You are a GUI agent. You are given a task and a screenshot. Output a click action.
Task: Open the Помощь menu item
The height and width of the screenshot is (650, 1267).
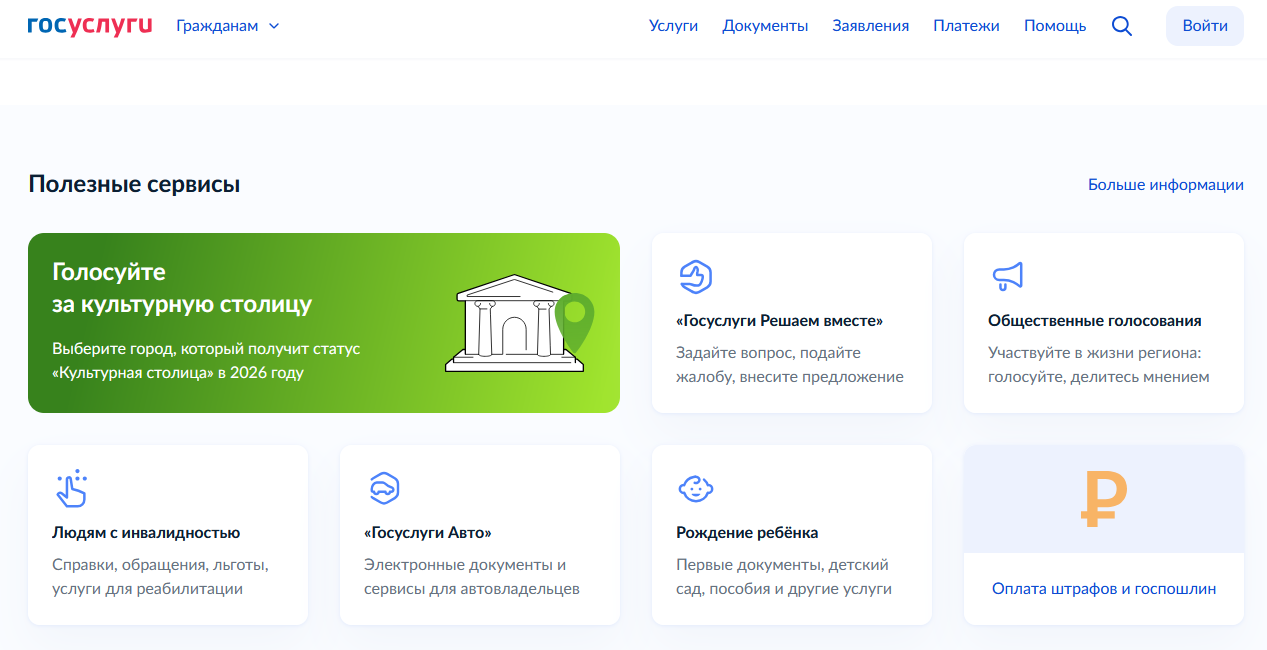click(1055, 26)
